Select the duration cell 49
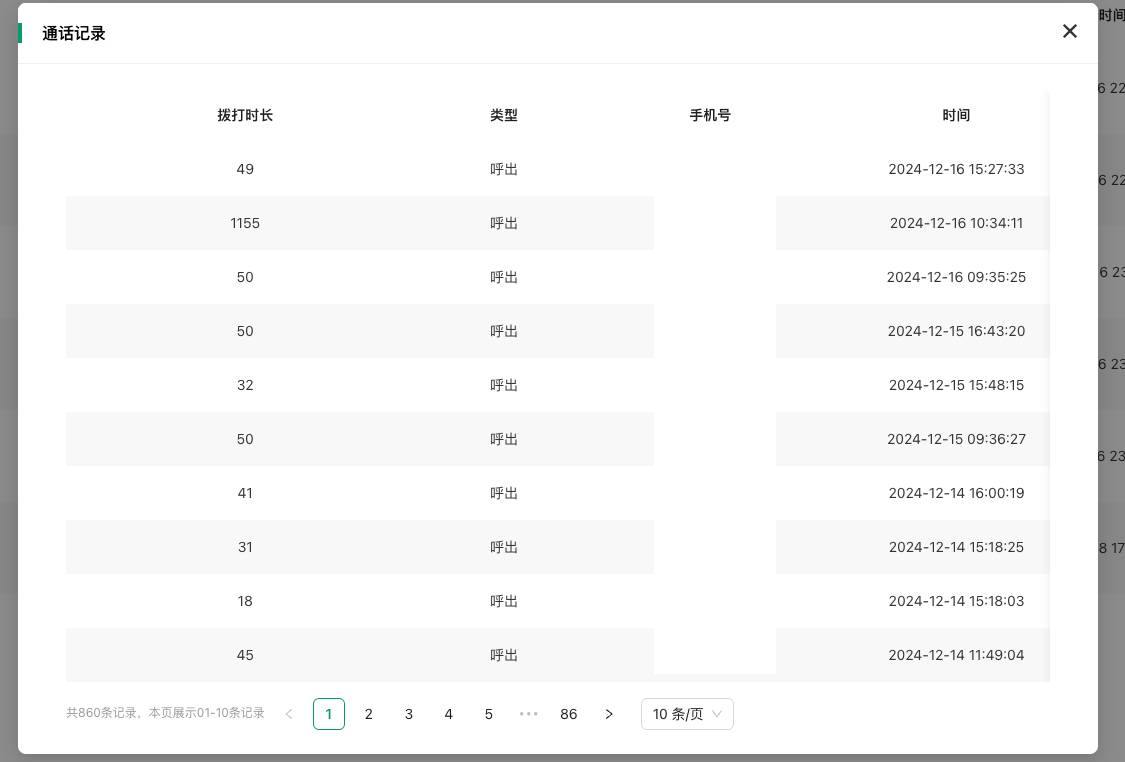 245,169
